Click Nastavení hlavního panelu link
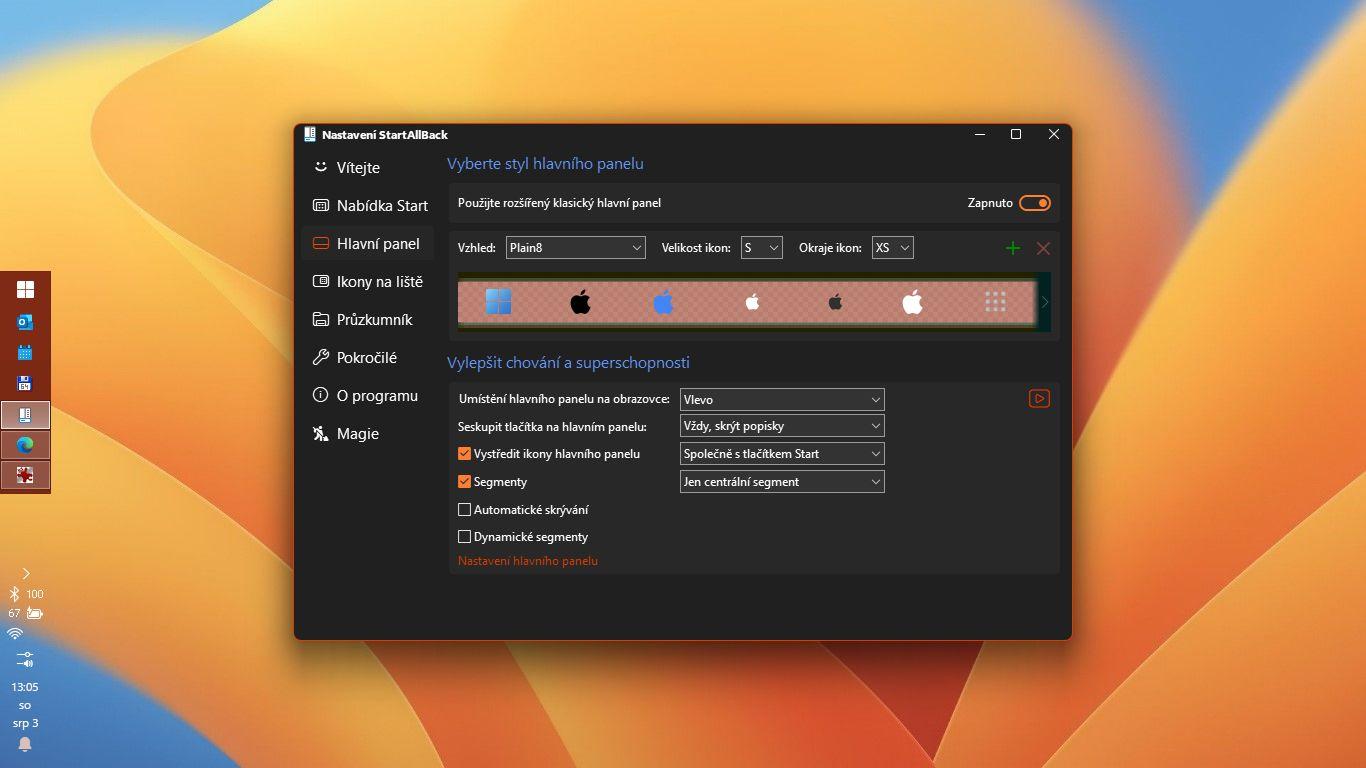This screenshot has width=1366, height=768. (x=528, y=561)
